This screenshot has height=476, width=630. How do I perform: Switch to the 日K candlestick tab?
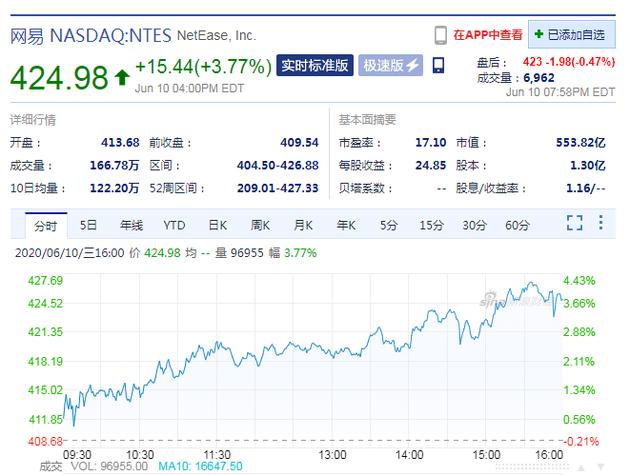tap(218, 225)
